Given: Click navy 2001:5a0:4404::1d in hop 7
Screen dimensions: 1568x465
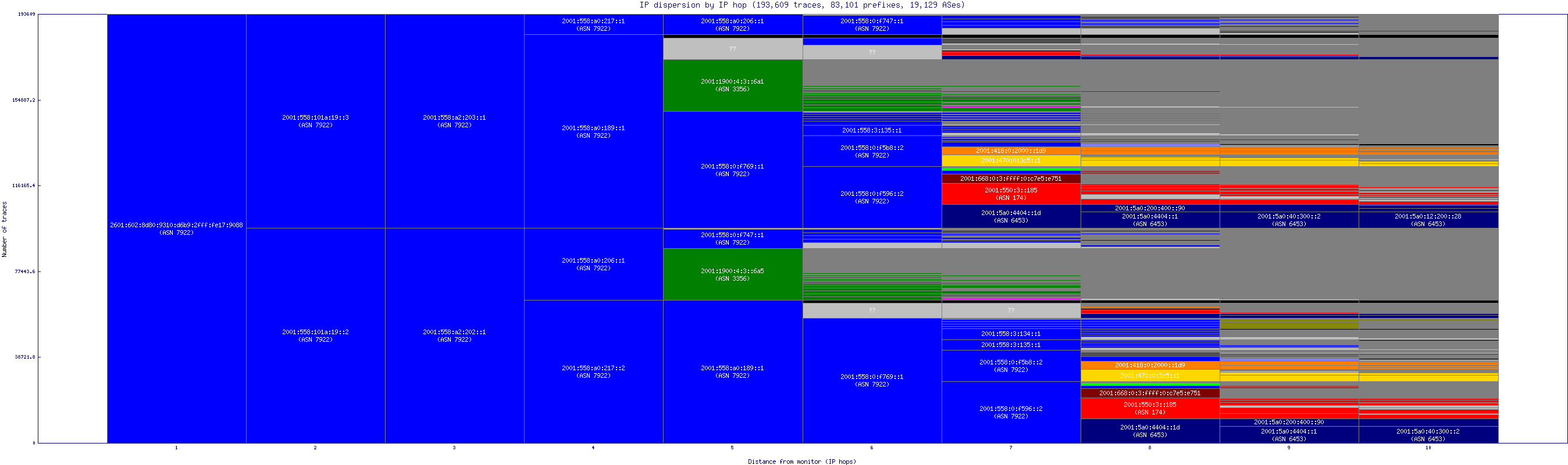Looking at the screenshot, I should click(x=1011, y=217).
